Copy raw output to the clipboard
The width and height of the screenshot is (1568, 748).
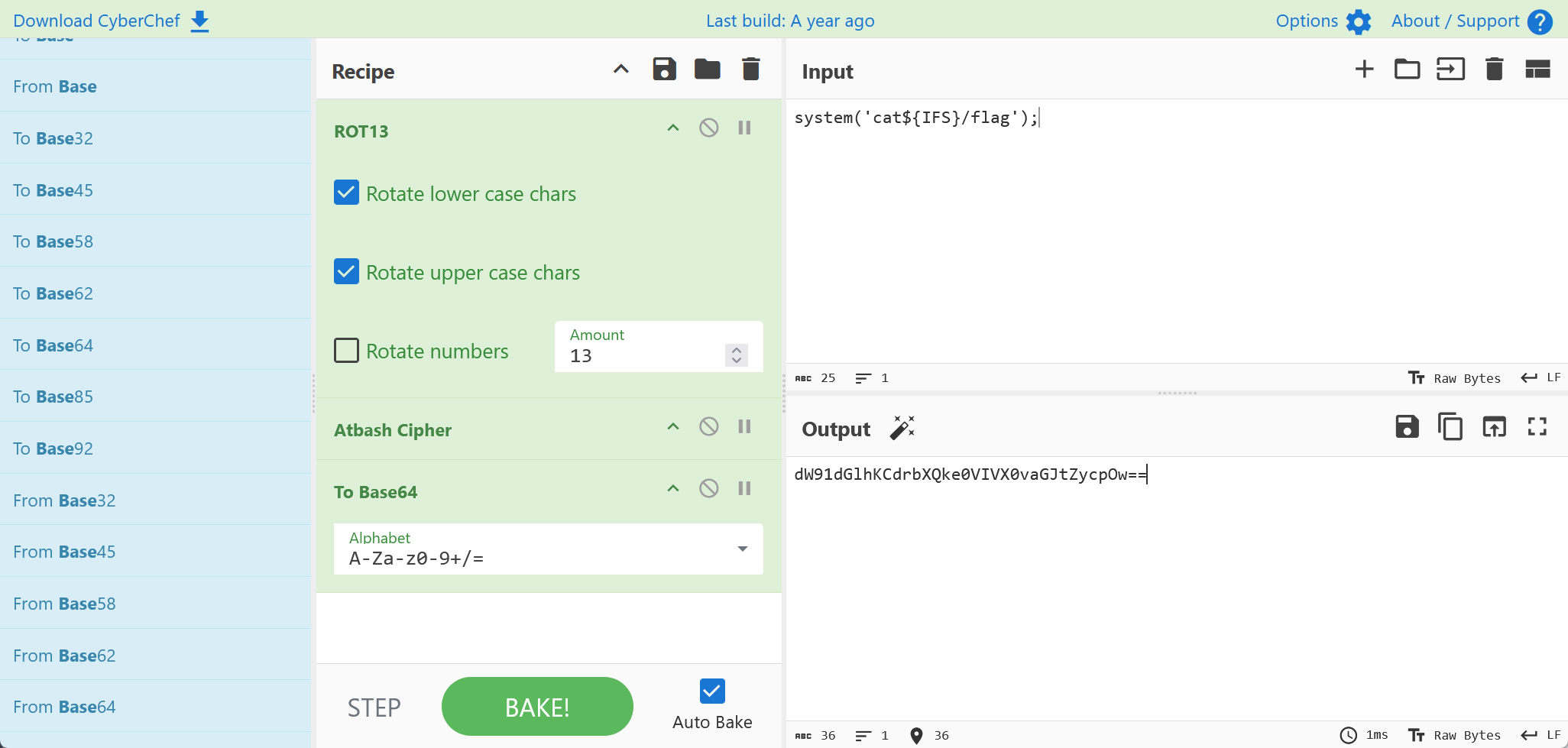[x=1450, y=426]
